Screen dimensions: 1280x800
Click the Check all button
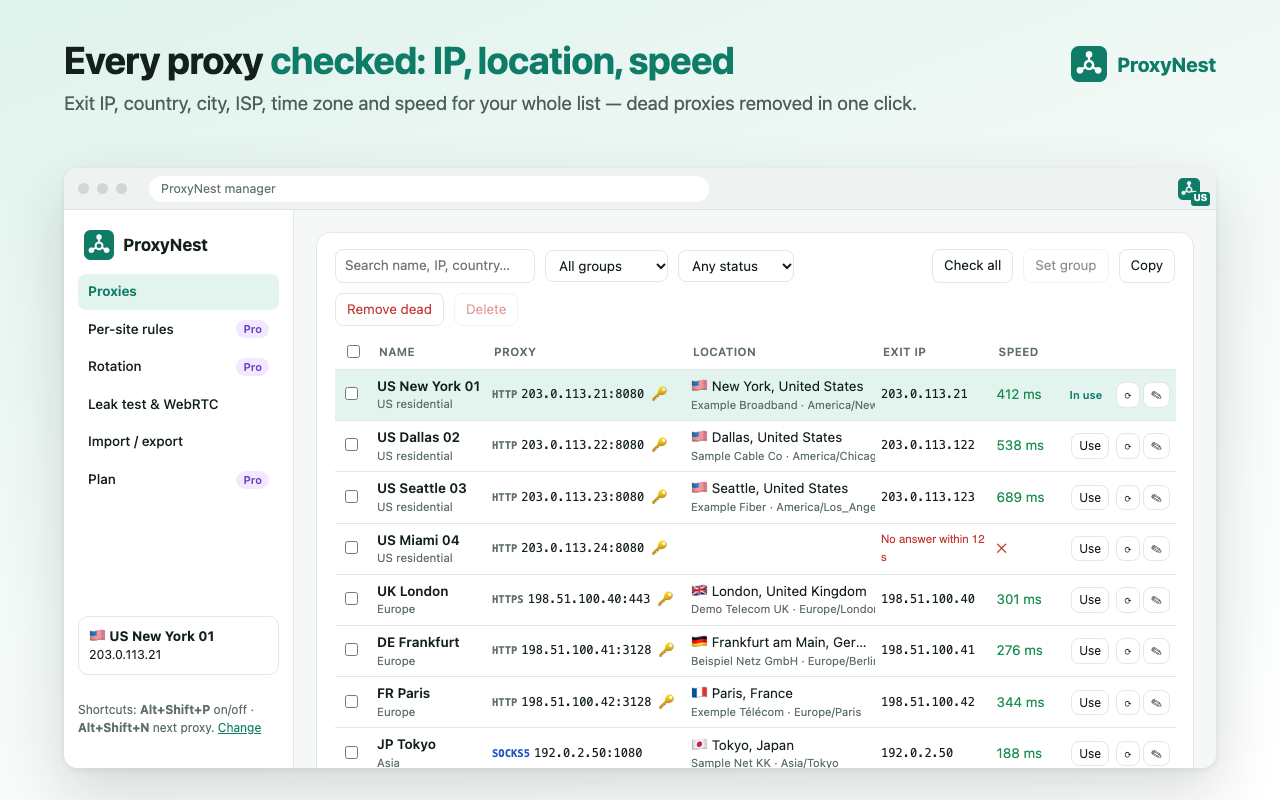point(972,266)
